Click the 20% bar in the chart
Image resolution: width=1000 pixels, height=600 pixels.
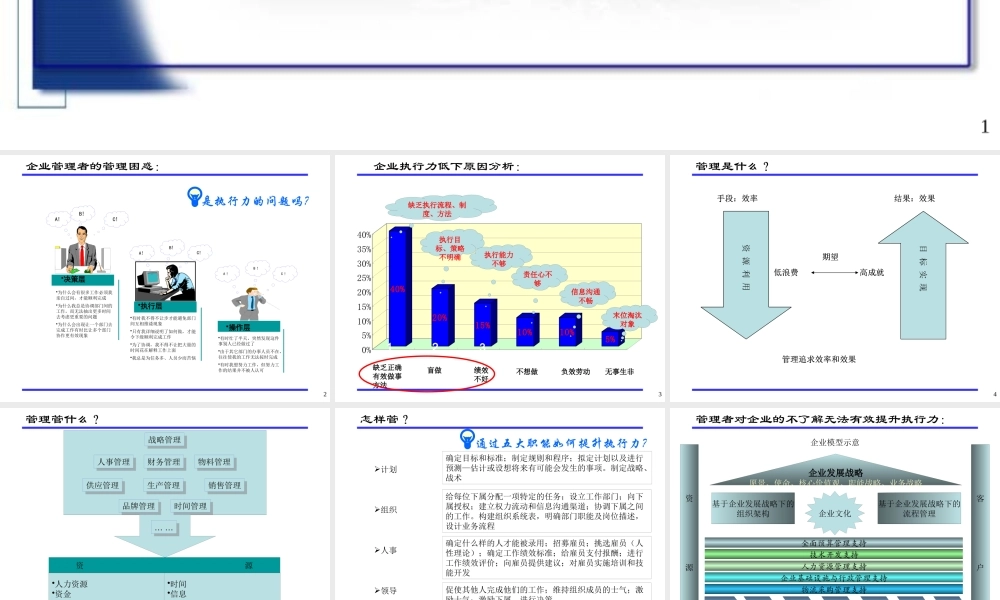[x=443, y=316]
